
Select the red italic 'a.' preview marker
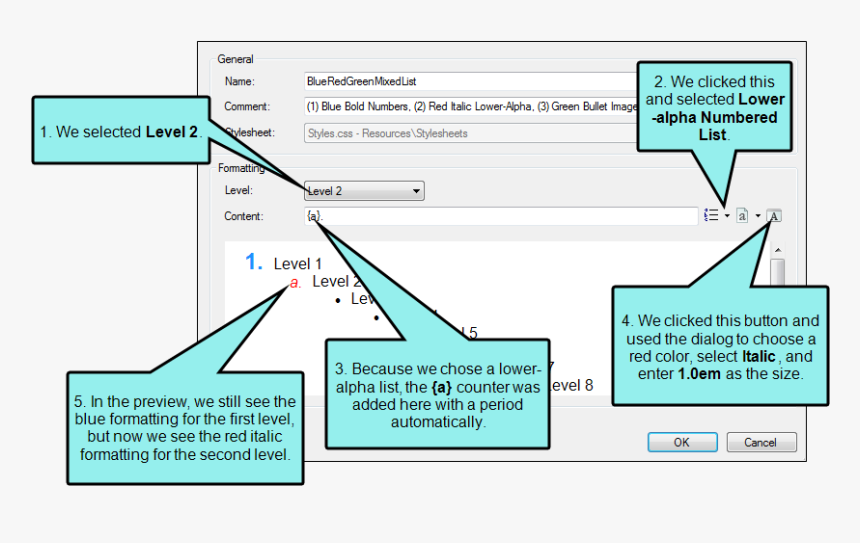tap(295, 283)
